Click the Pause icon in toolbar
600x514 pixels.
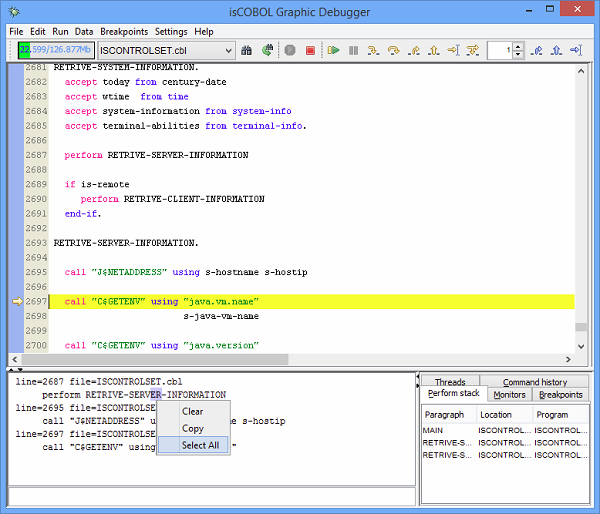353,50
